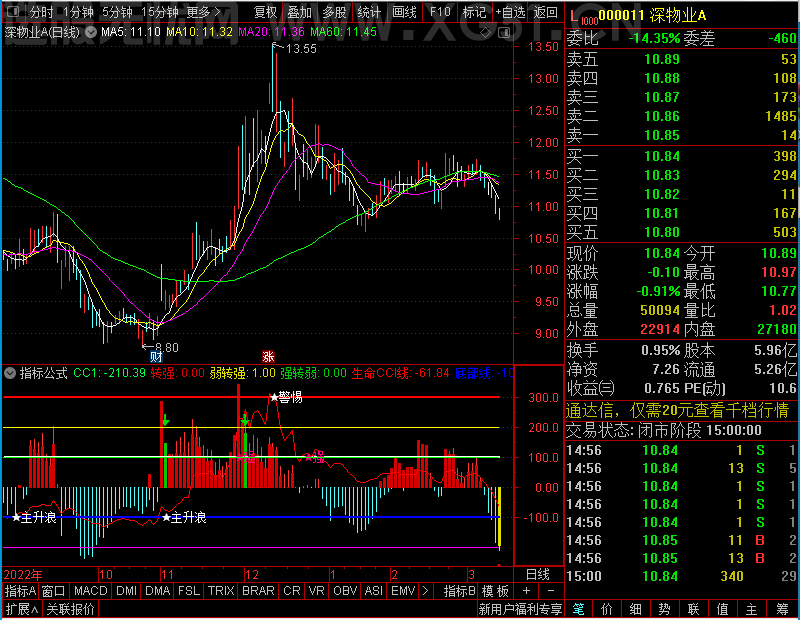Open dropdown next to 深物业A(日线)

click(91, 32)
